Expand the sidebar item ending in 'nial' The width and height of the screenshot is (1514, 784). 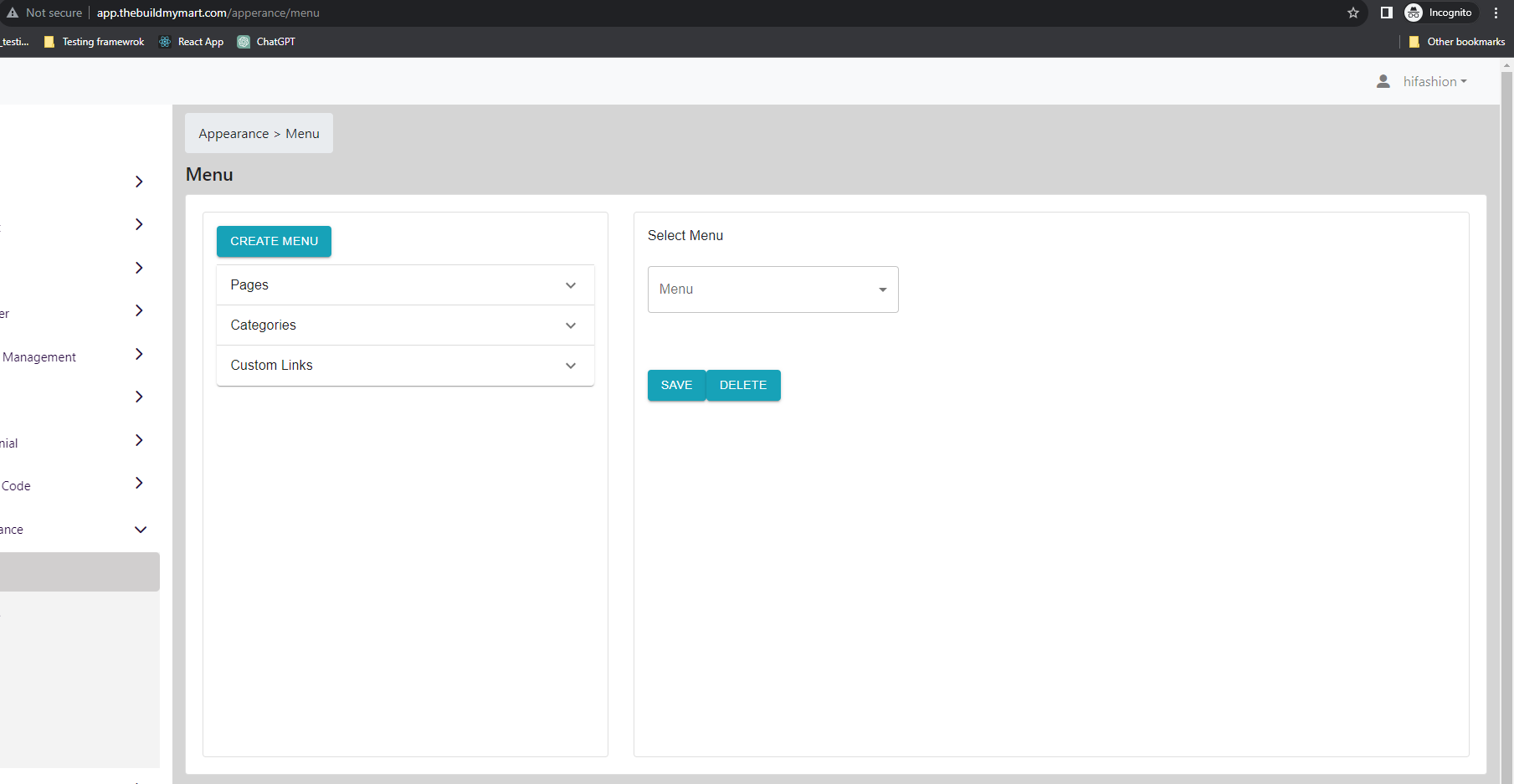point(139,440)
